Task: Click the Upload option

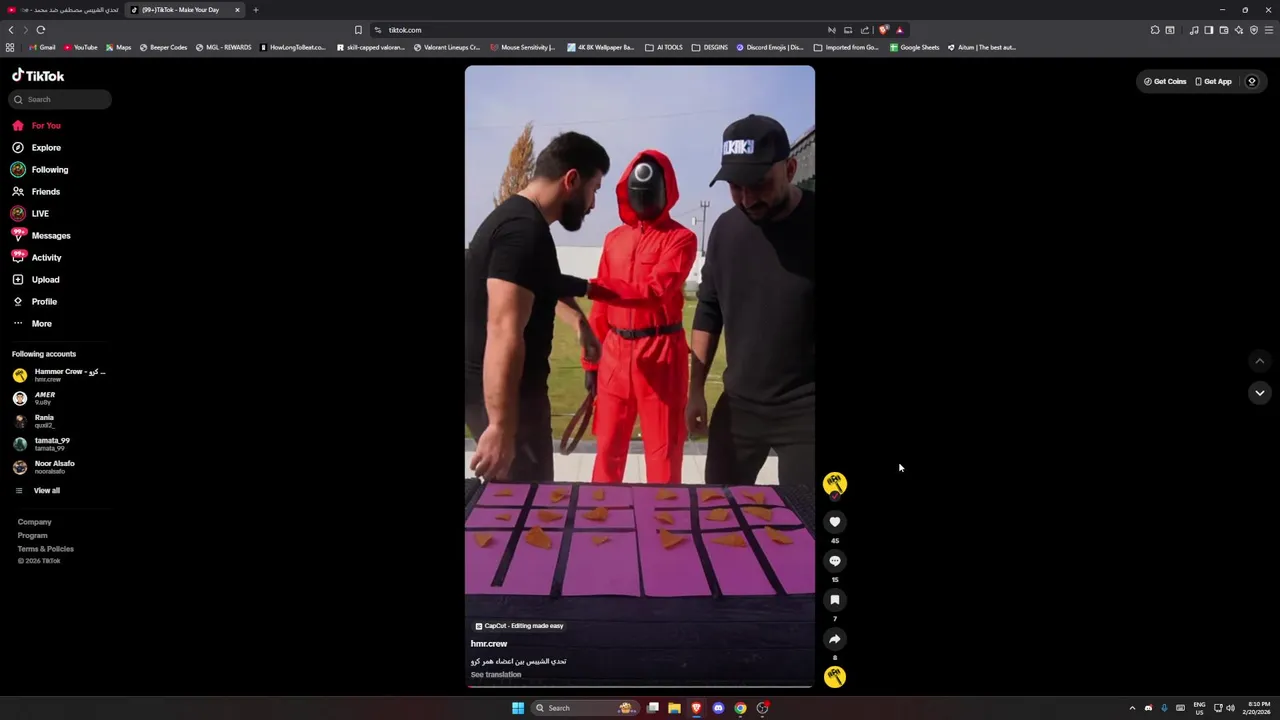Action: pyautogui.click(x=36, y=280)
